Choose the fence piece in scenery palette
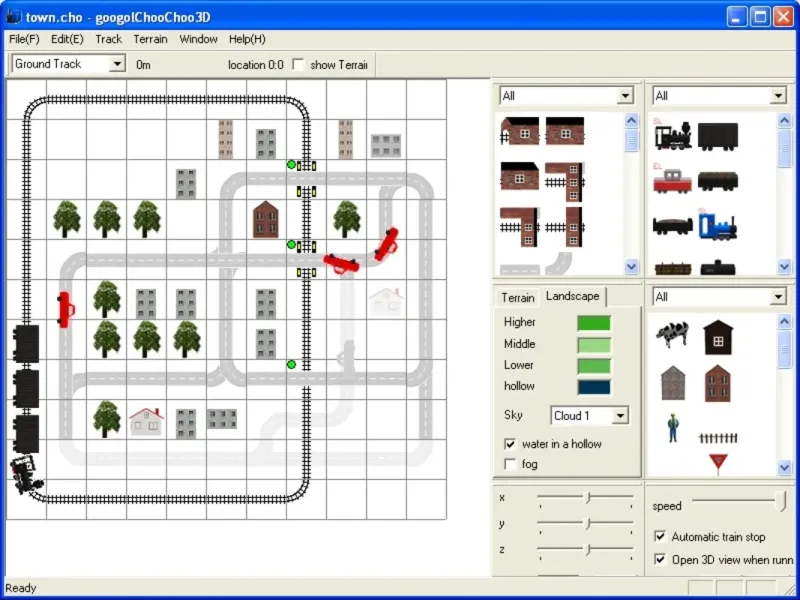This screenshot has height=600, width=800. click(718, 437)
